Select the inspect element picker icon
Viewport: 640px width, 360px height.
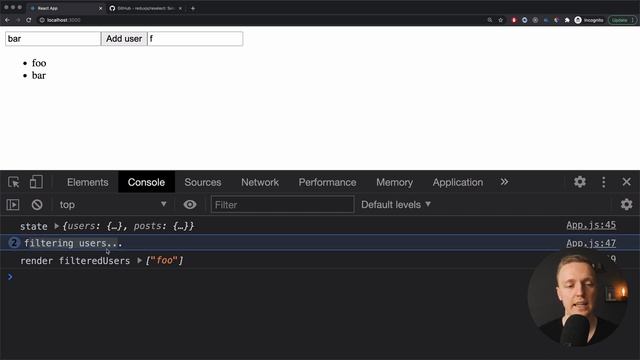pos(13,182)
